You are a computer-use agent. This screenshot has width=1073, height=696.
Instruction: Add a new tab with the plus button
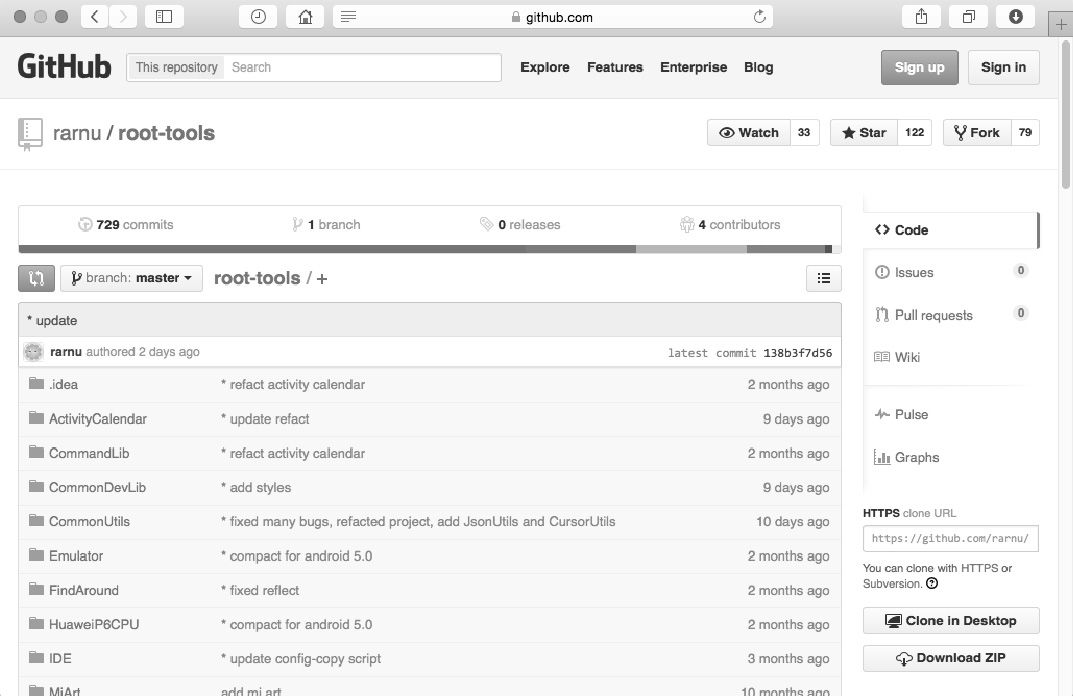tap(1061, 25)
